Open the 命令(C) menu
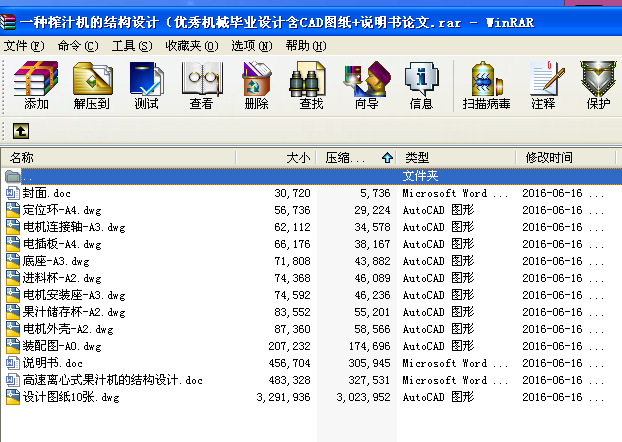The height and width of the screenshot is (442, 622). click(x=78, y=46)
